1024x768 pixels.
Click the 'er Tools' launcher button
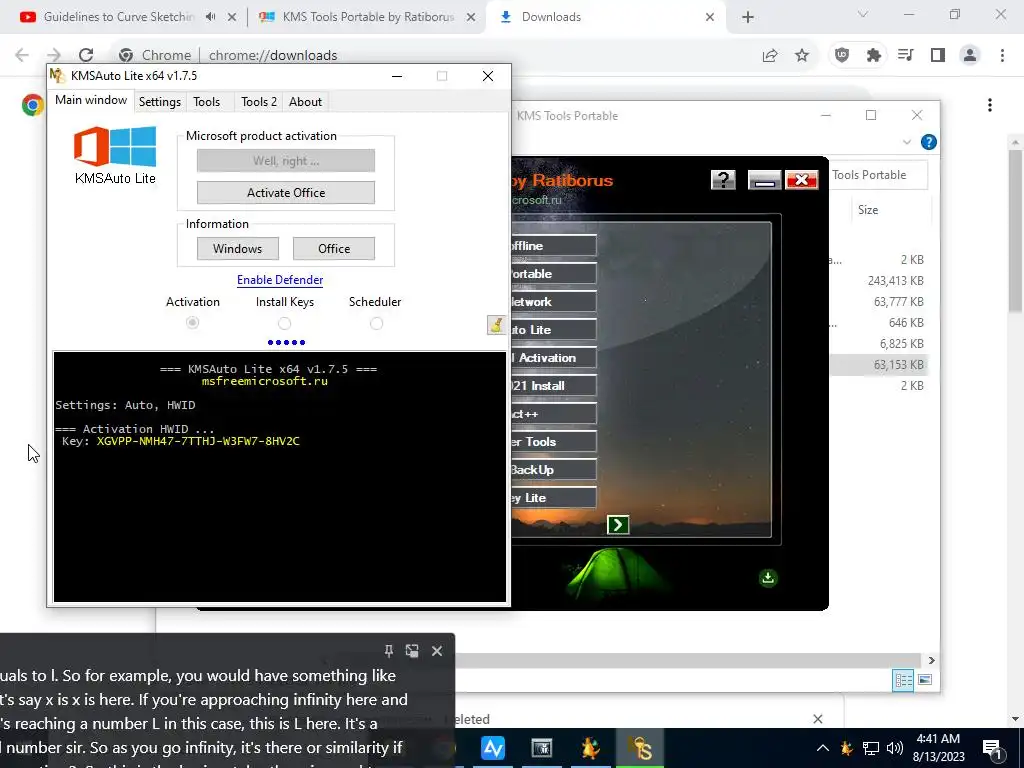(554, 442)
